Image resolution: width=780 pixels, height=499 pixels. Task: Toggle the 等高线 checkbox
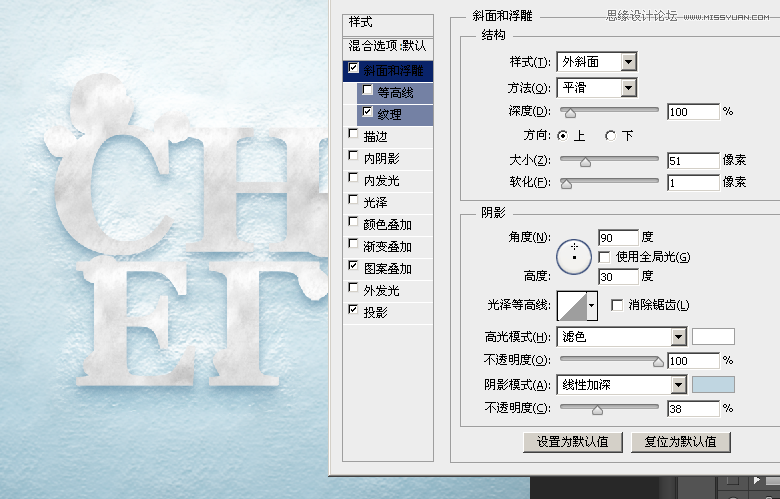click(x=368, y=91)
